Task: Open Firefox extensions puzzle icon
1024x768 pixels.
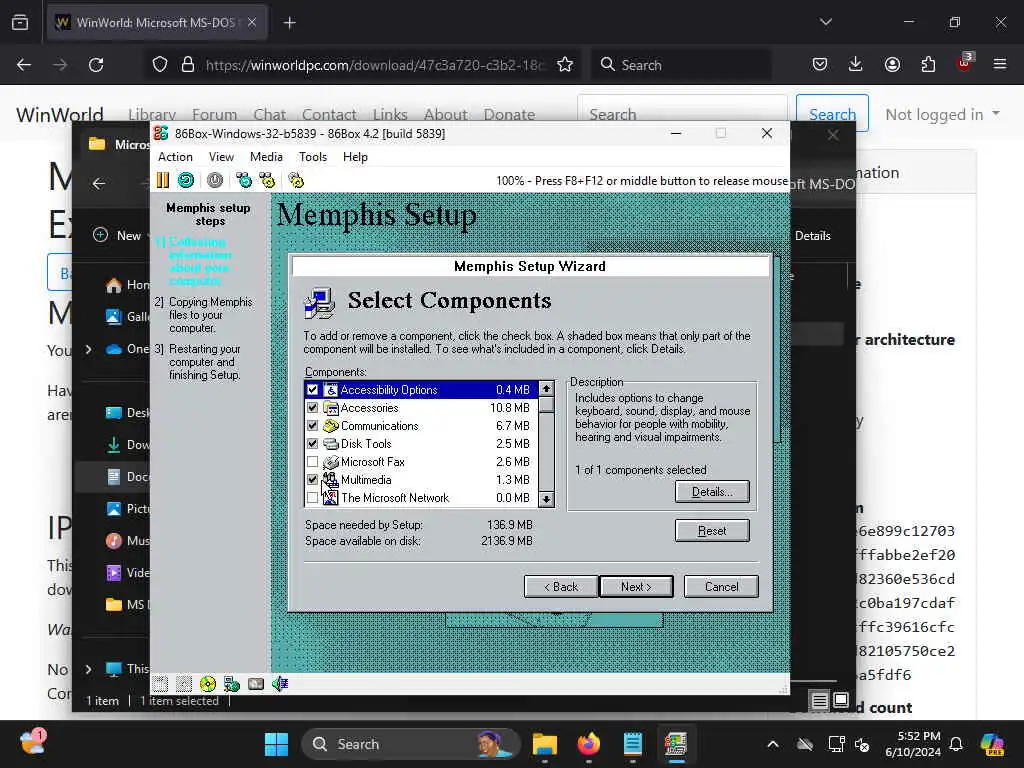Action: 928,64
